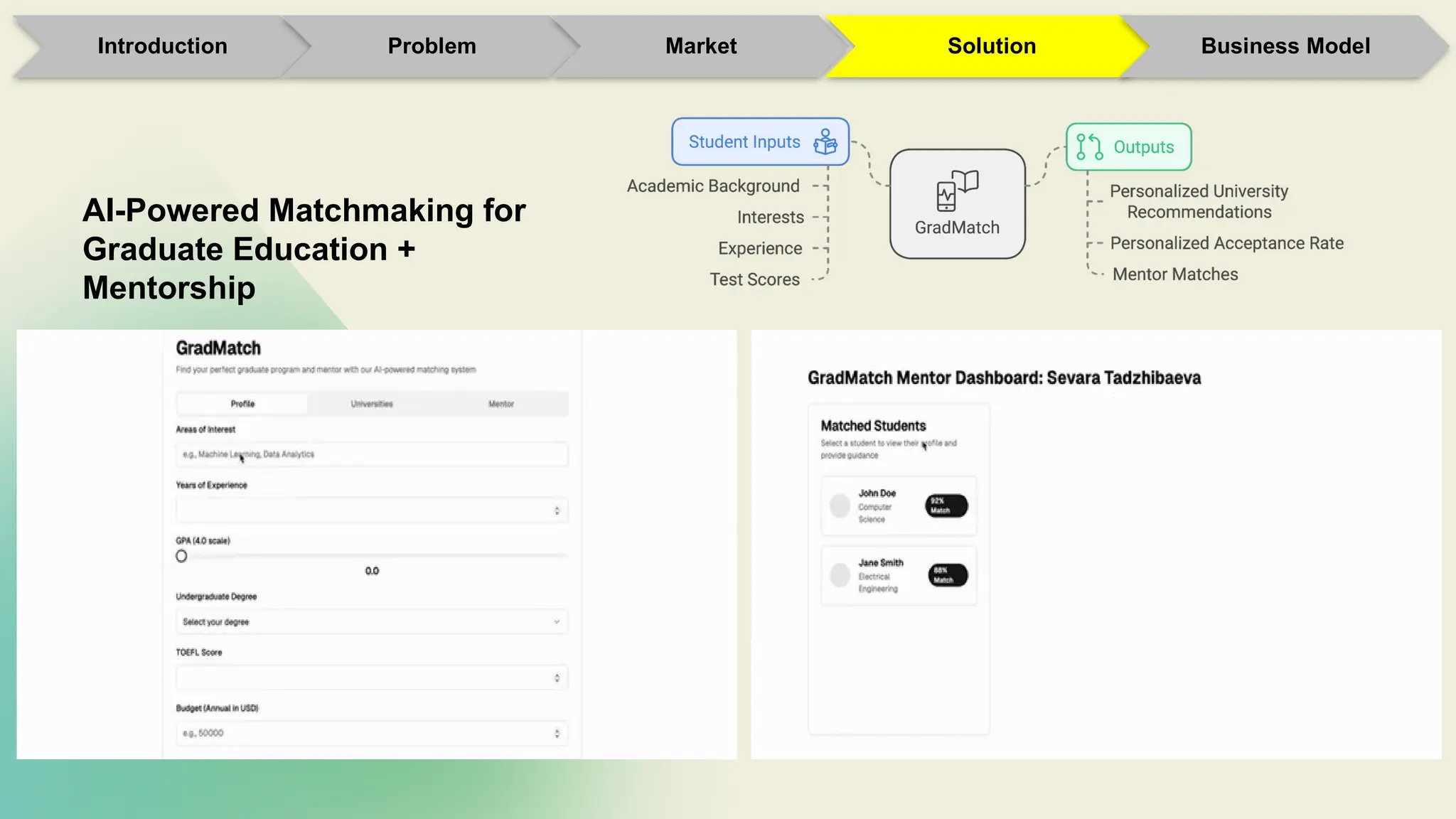Select the Market section arrow
Image resolution: width=1456 pixels, height=819 pixels.
click(701, 46)
